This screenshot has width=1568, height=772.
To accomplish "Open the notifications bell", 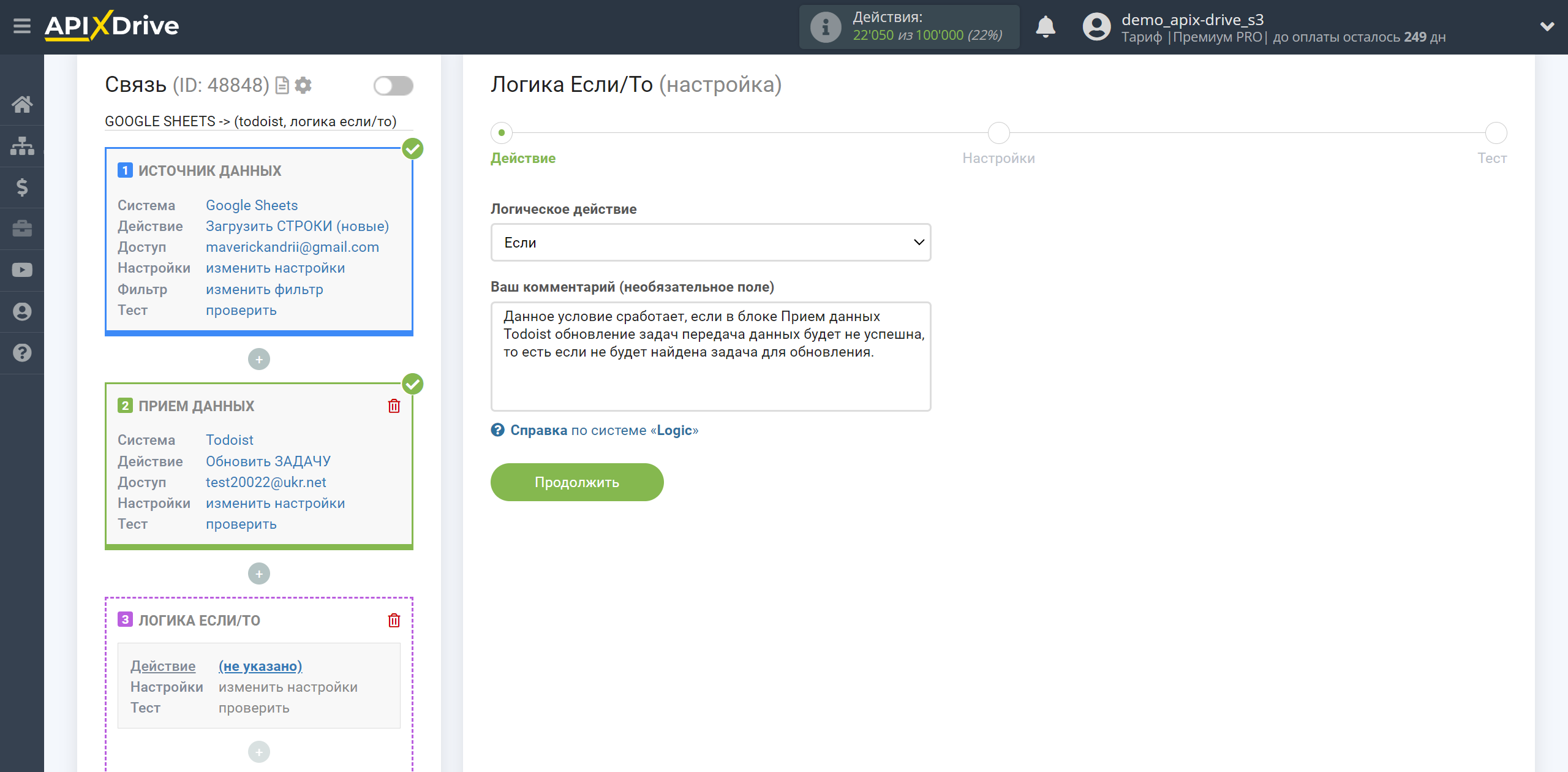I will pyautogui.click(x=1046, y=27).
